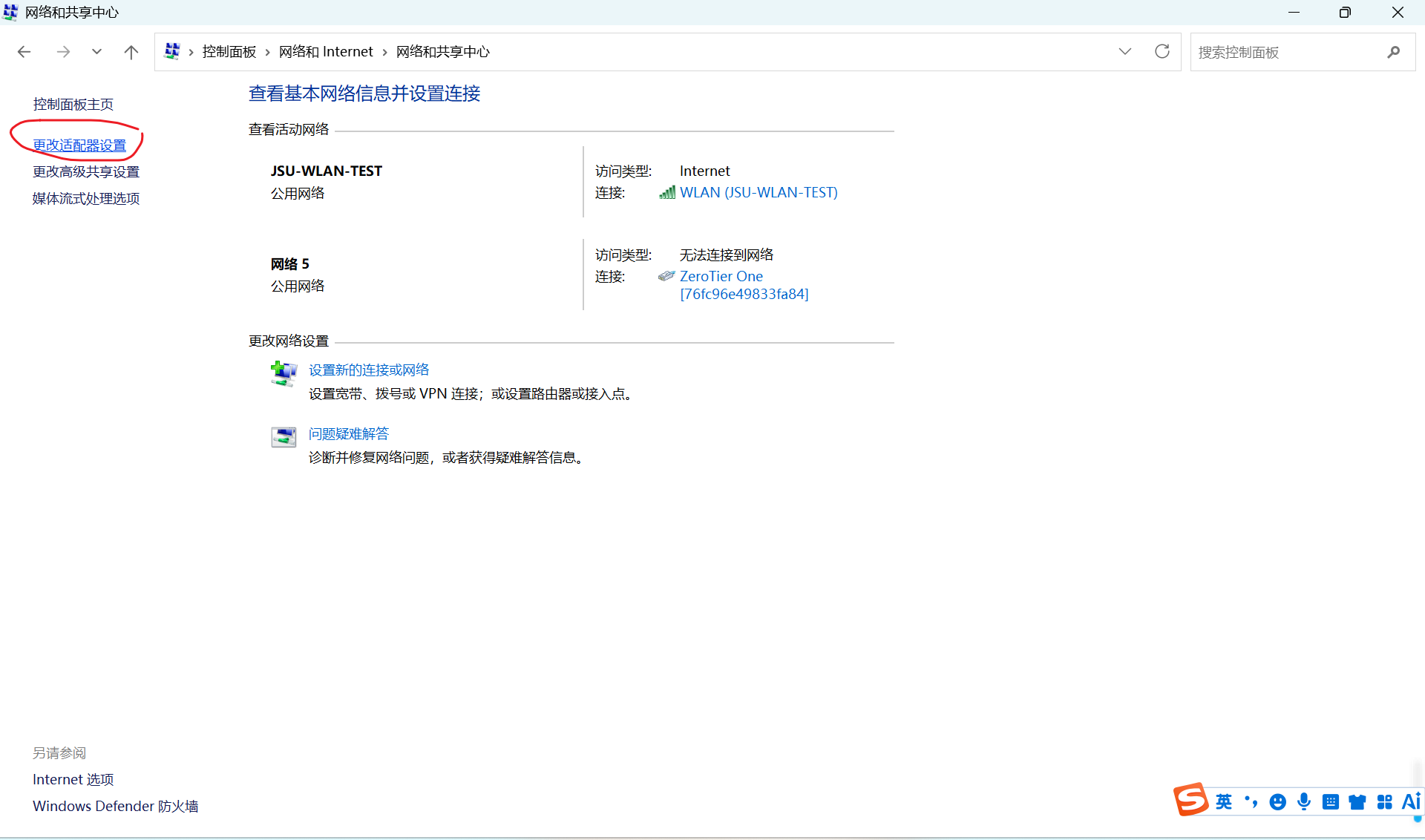Open 更改适配器设置 link
This screenshot has width=1425, height=840.
79,145
